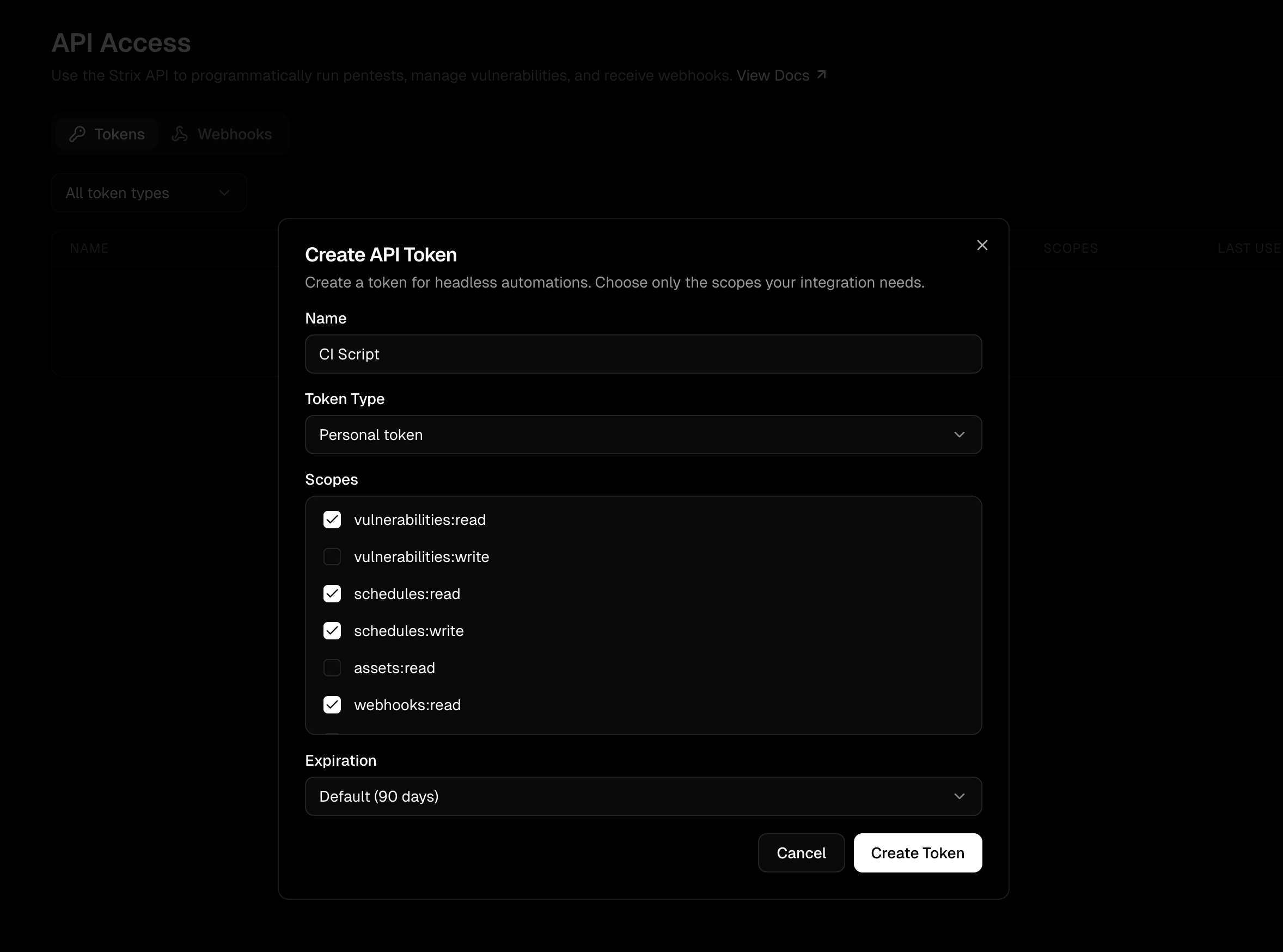
Task: Open the All token types filter
Action: pos(149,193)
